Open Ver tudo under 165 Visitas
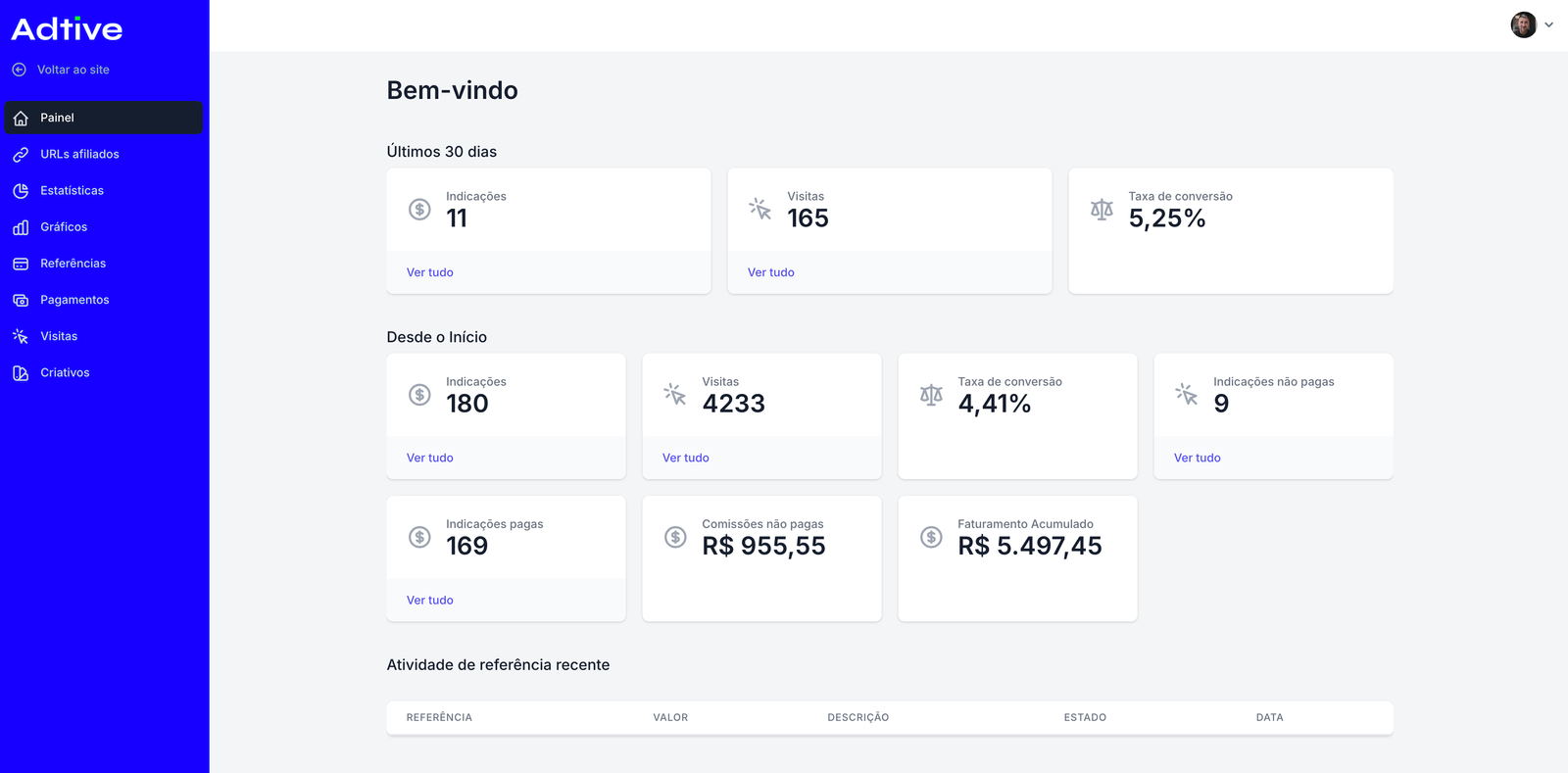 [771, 272]
